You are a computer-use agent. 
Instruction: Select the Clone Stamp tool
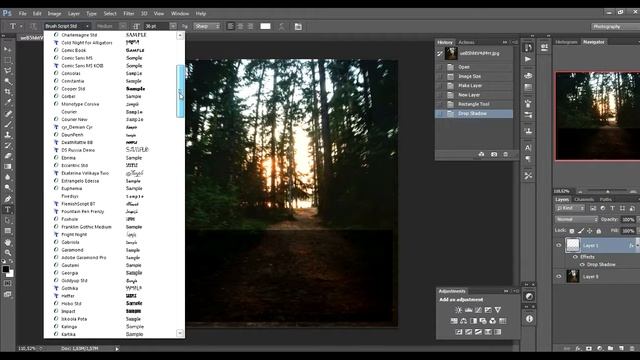click(x=7, y=135)
